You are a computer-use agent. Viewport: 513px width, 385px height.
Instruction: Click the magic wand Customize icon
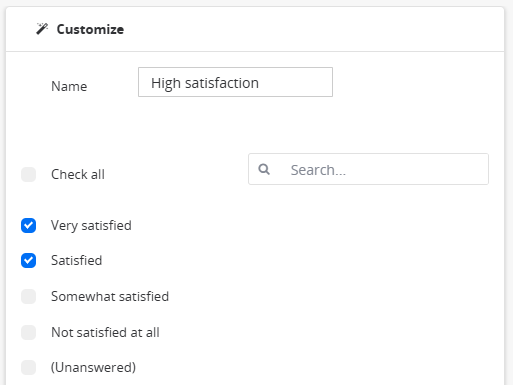tap(42, 29)
